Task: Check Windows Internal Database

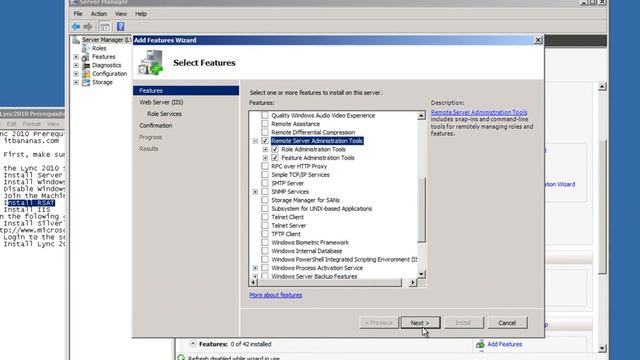Action: tap(265, 251)
